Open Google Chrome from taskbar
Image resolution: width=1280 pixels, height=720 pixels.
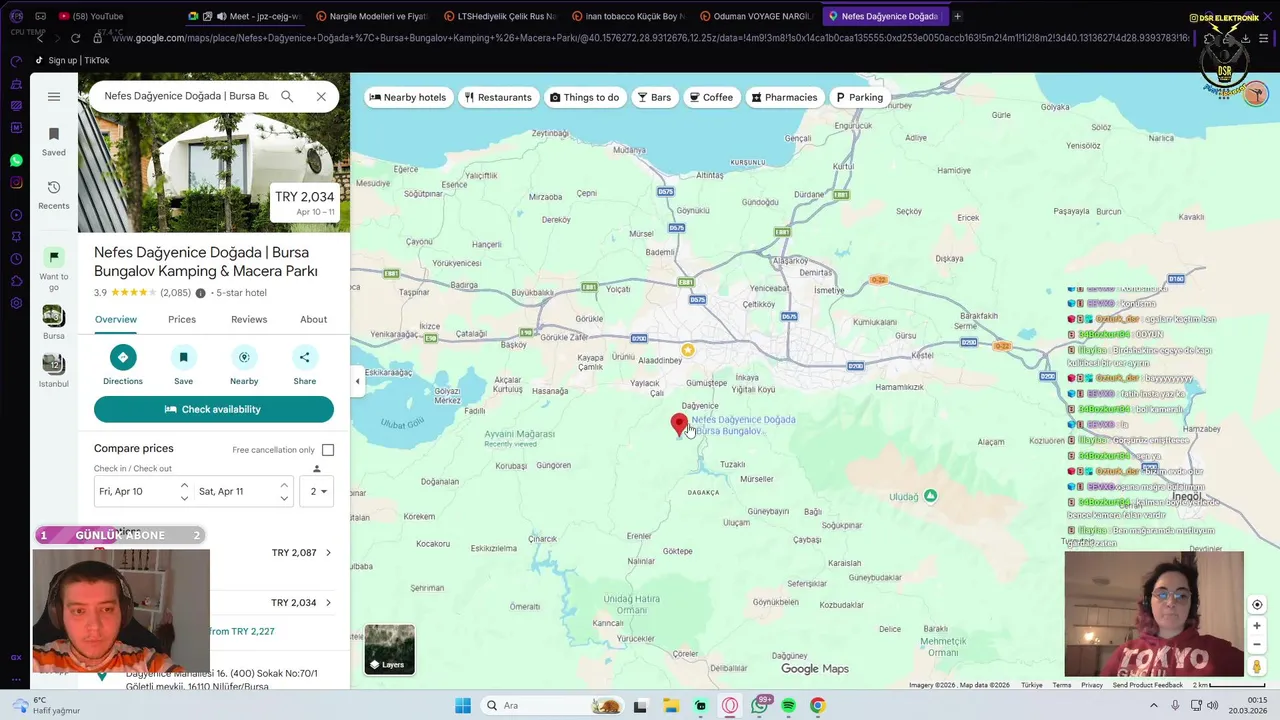(818, 706)
